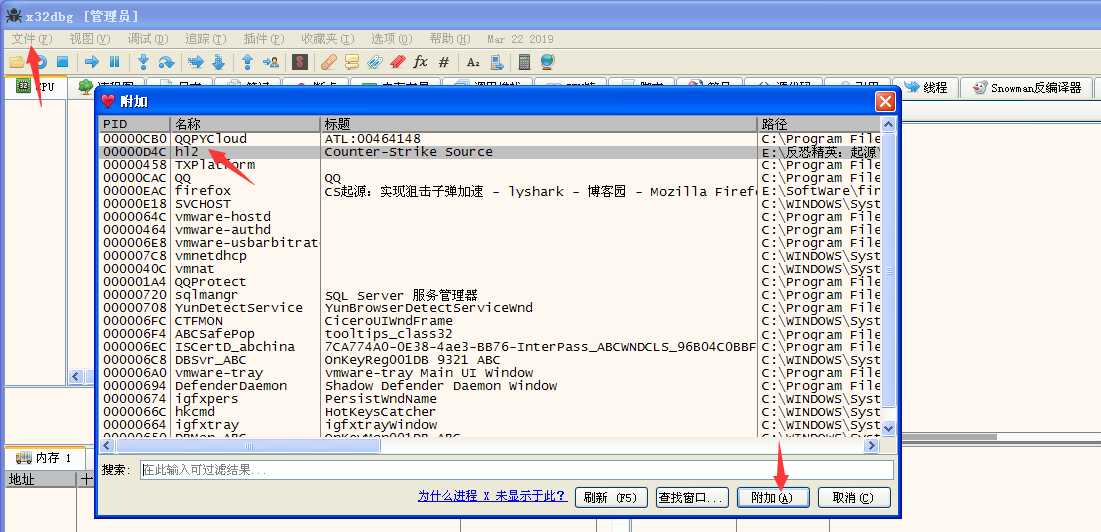
Task: Run the program with the blue arrow icon
Action: (91, 62)
